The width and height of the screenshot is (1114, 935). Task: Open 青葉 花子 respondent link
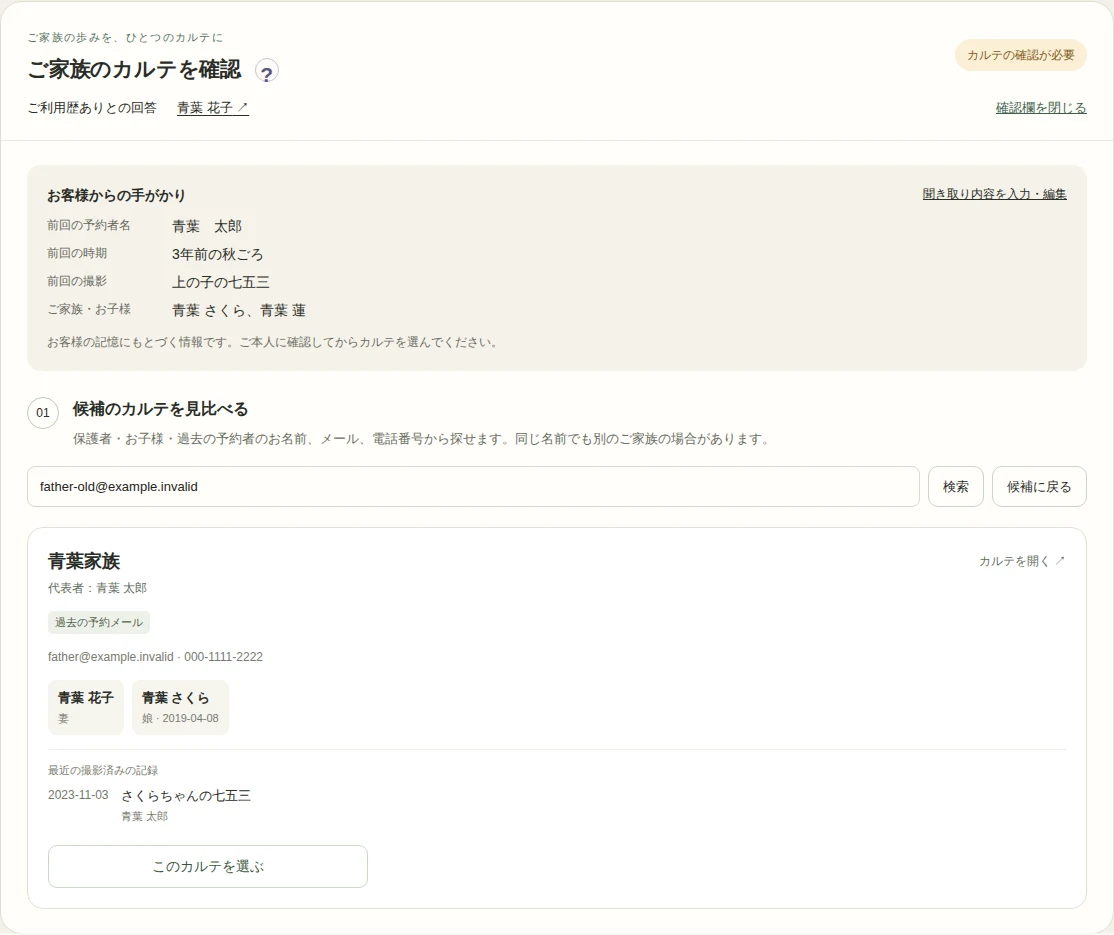tap(212, 108)
